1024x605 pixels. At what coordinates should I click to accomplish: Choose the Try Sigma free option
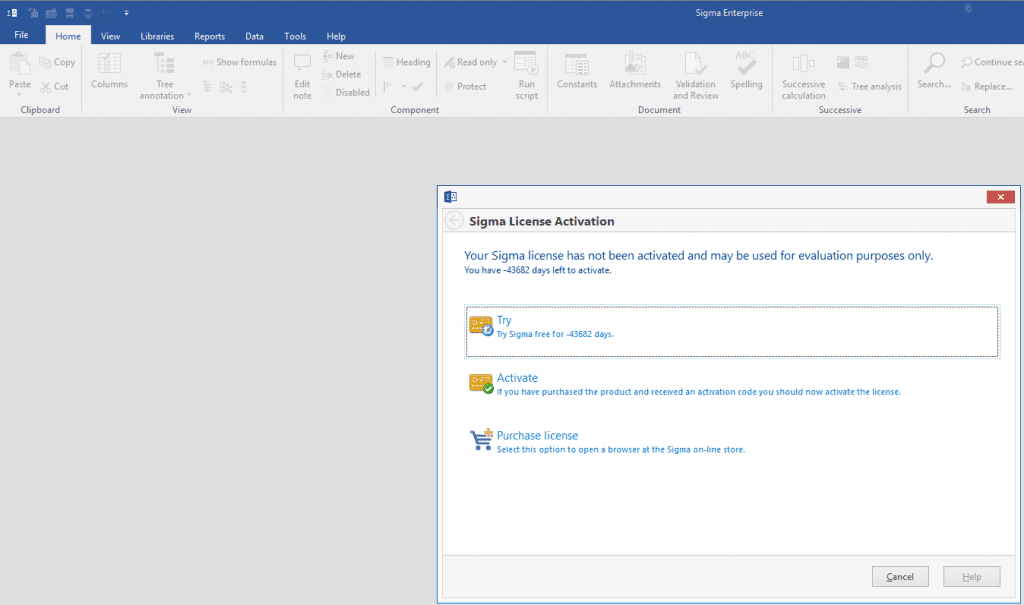point(504,321)
